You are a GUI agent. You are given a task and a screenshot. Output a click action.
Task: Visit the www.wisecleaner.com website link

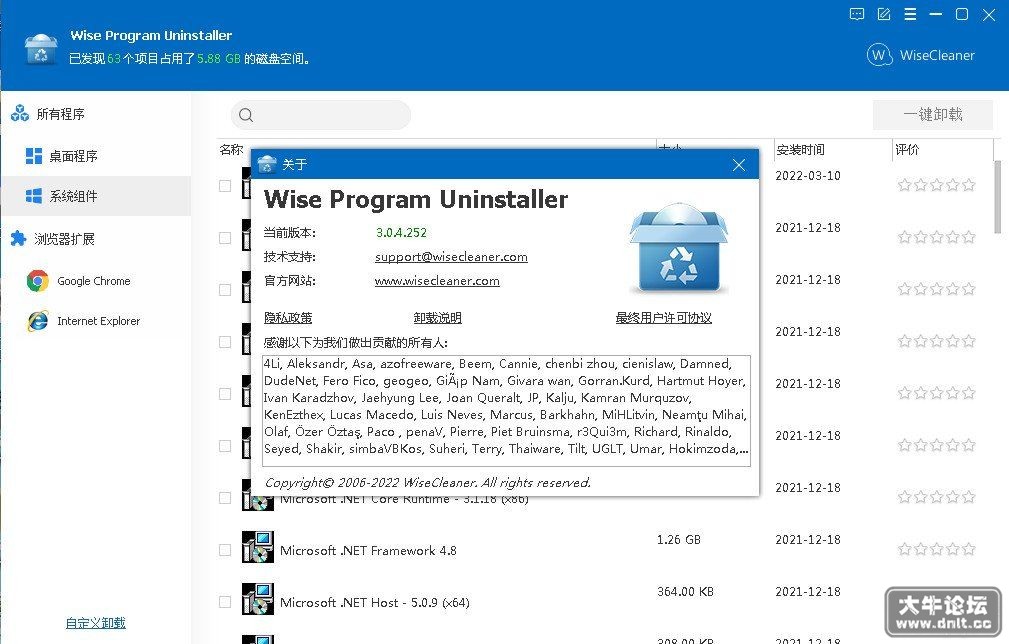click(x=437, y=281)
